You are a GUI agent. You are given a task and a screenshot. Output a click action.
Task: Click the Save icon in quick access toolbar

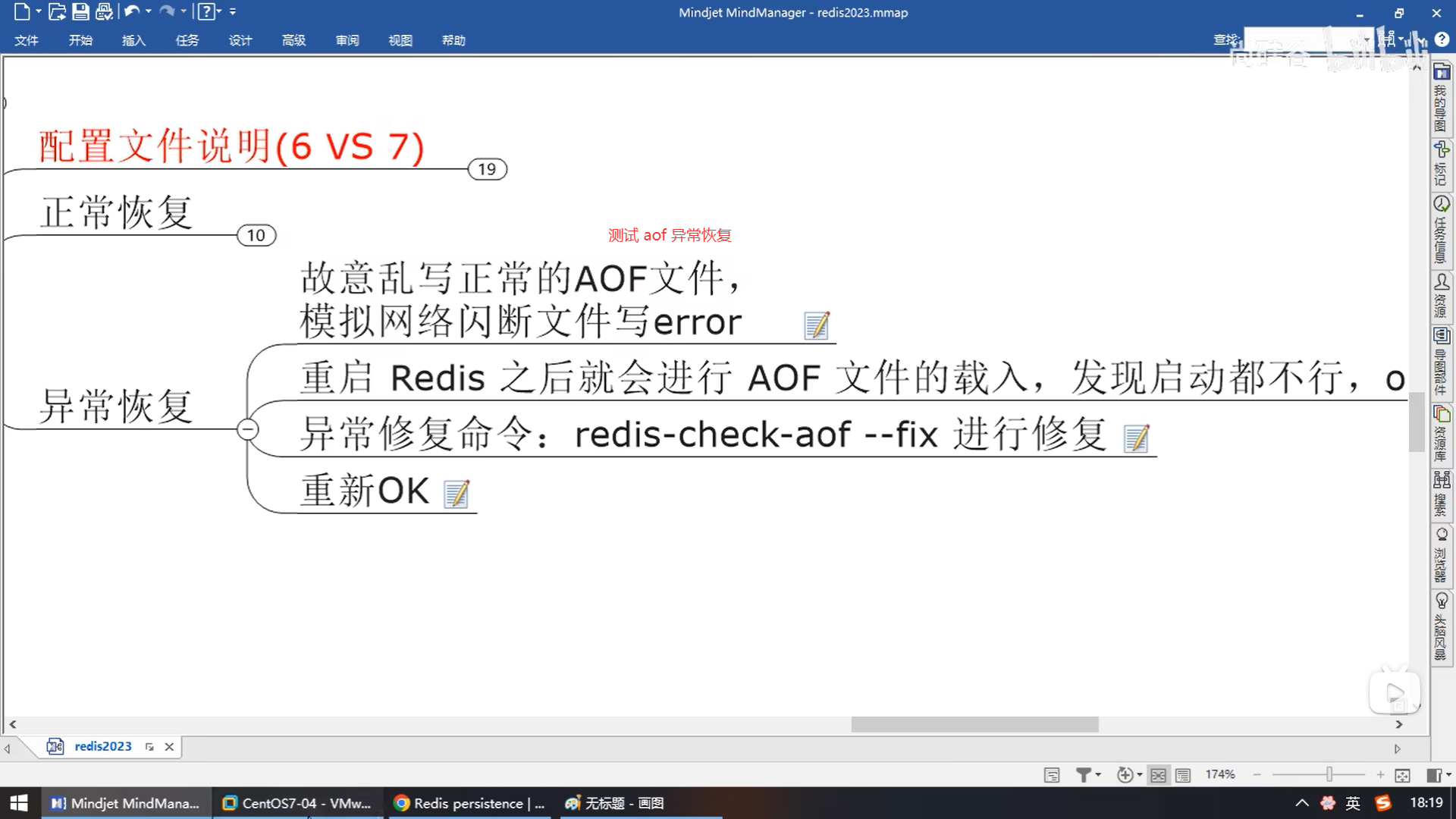pos(80,11)
